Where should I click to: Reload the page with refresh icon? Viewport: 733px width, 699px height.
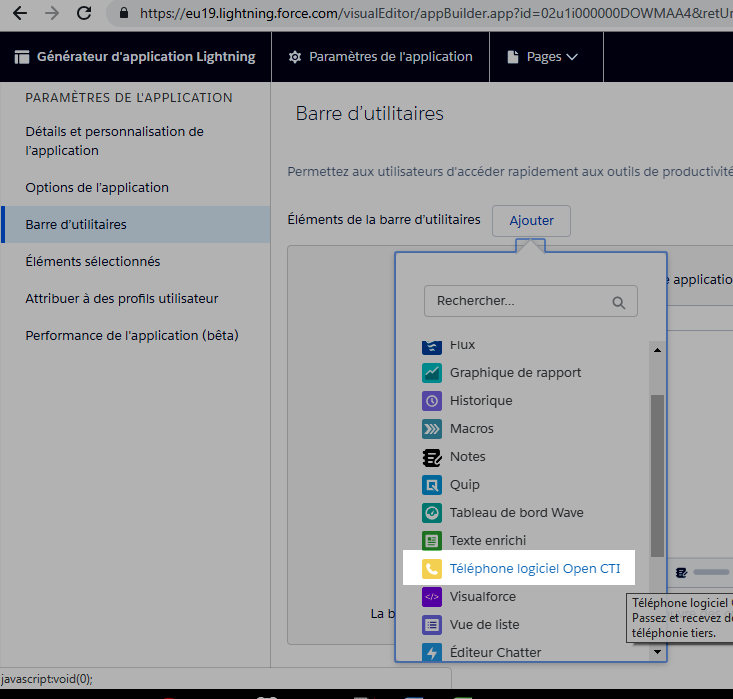(x=84, y=13)
